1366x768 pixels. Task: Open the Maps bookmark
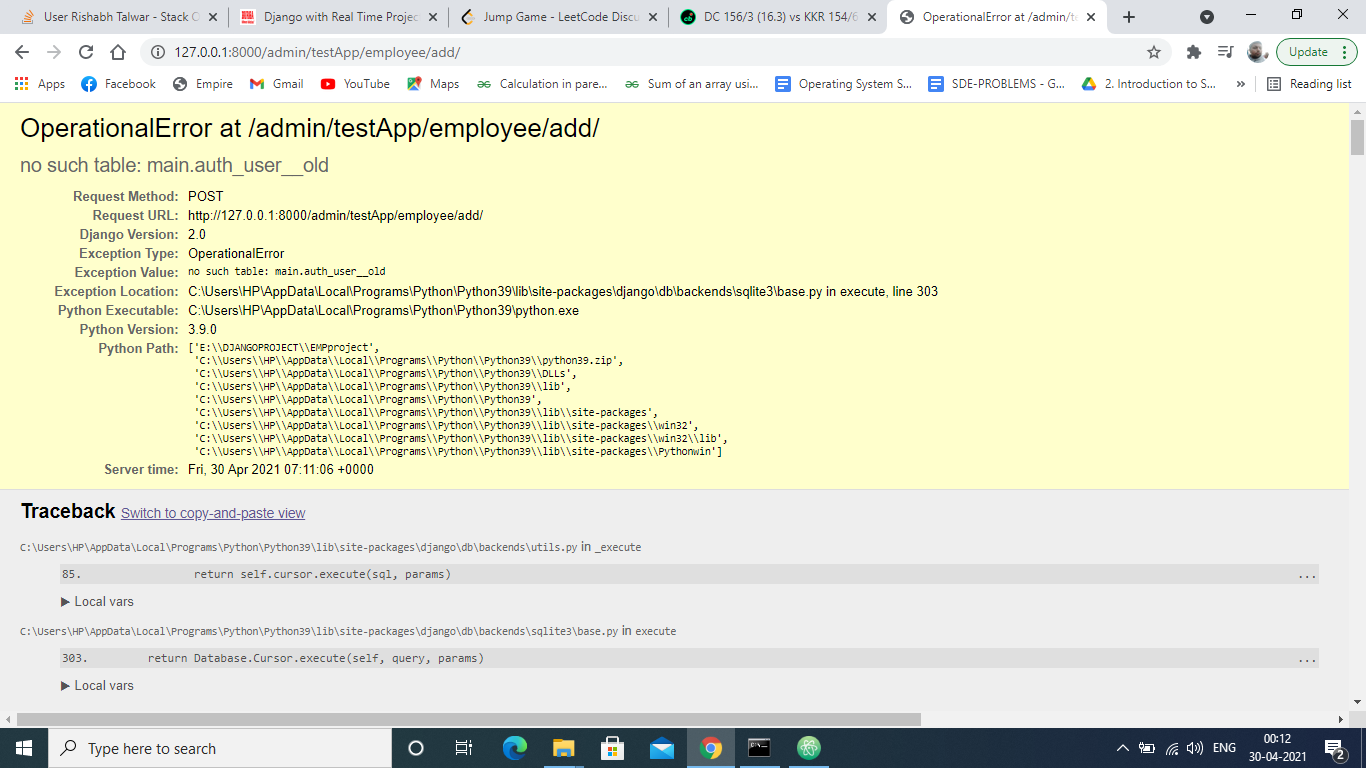433,84
